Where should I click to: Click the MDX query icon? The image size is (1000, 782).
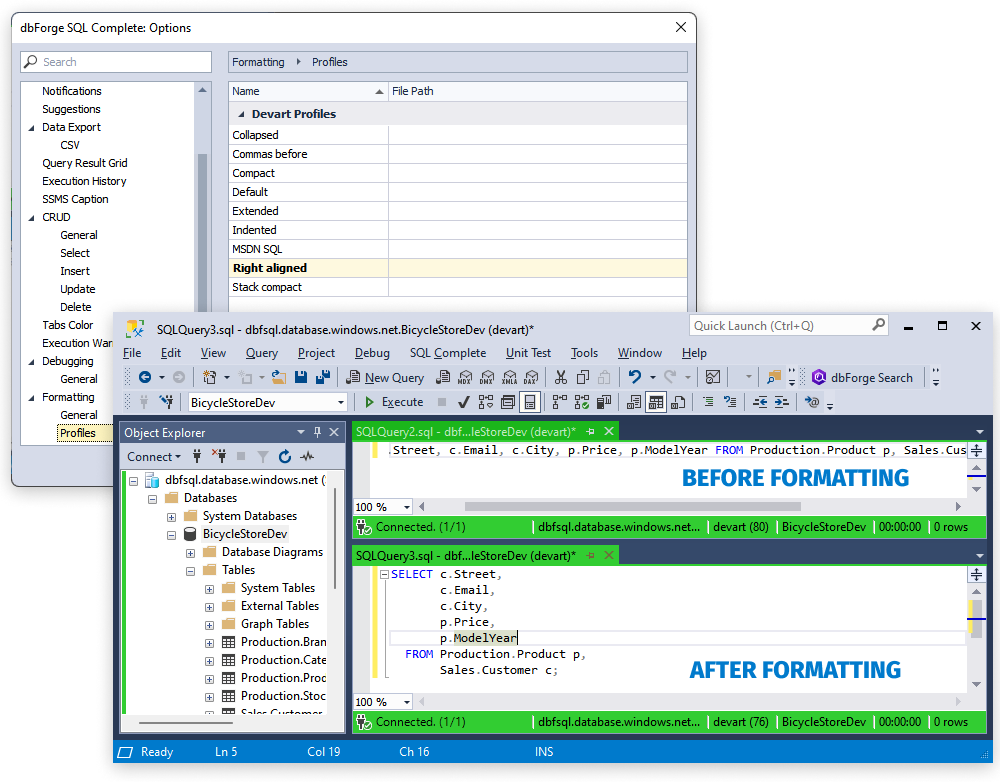coord(465,378)
